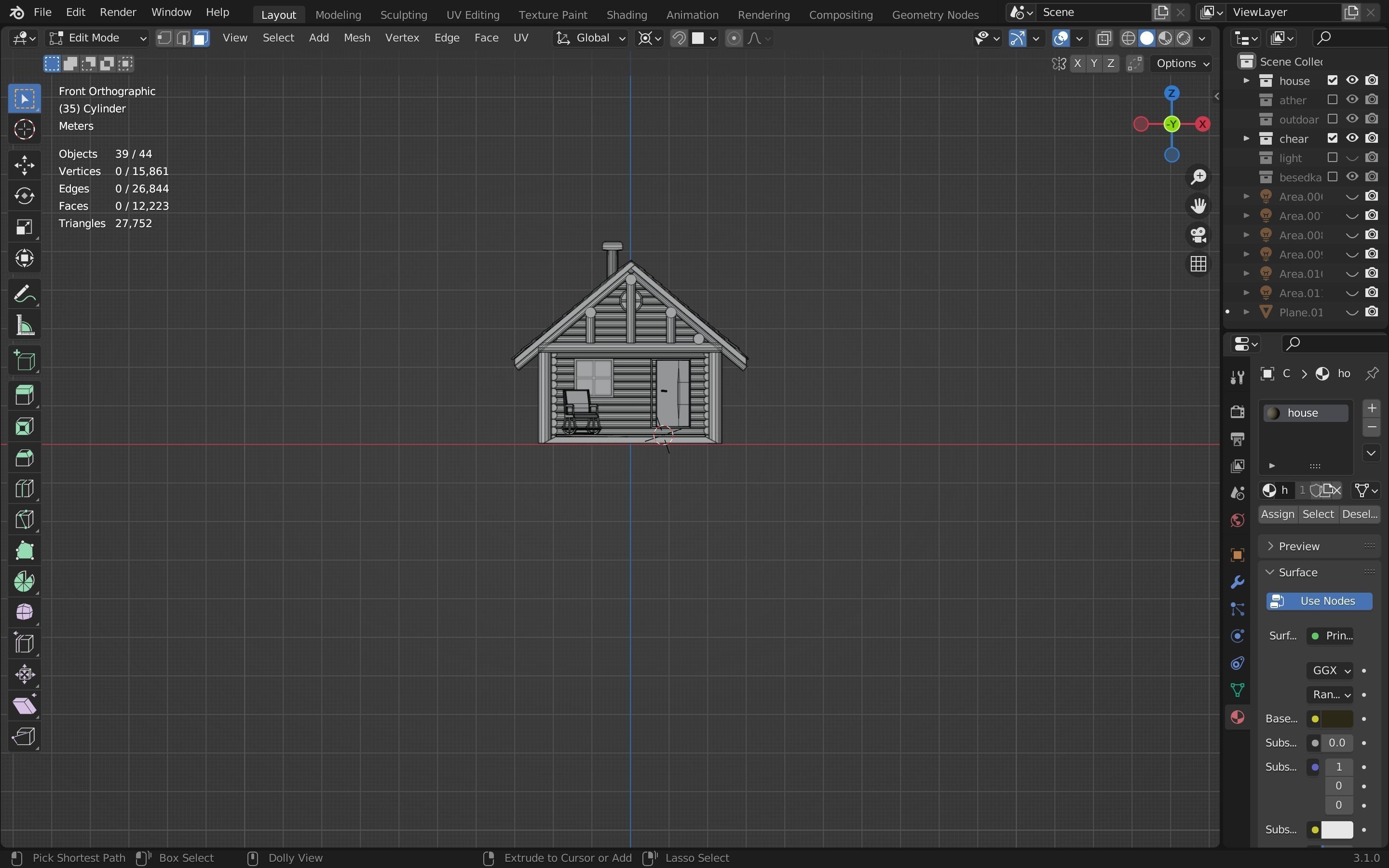Click the pan view hand icon
Screen dimensions: 1389x868
coord(1198,205)
